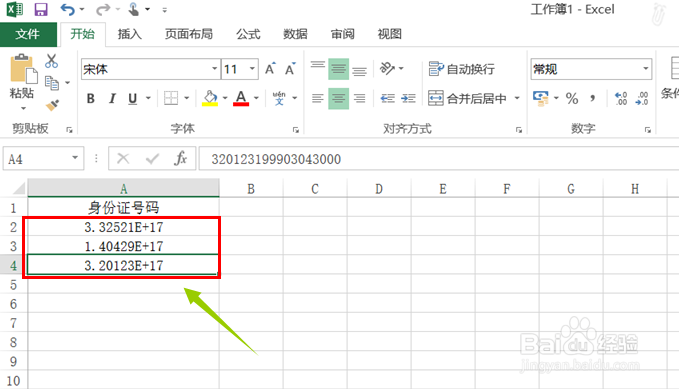The height and width of the screenshot is (389, 679).
Task: Open the 文件 File tab
Action: coord(28,34)
